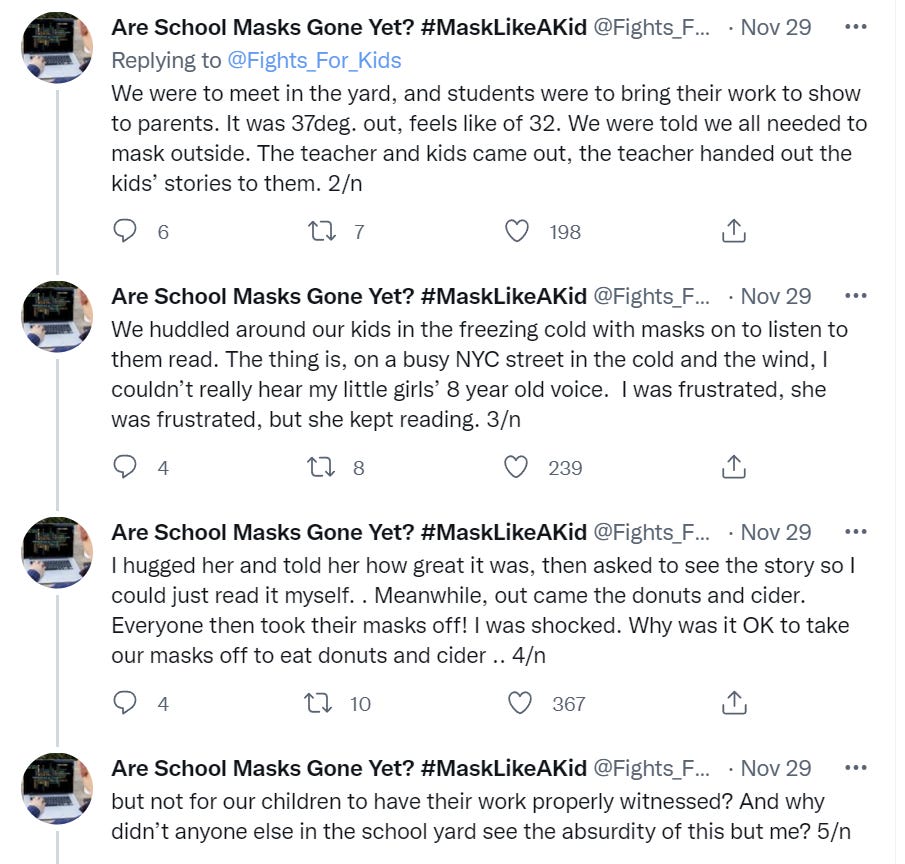The image size is (905, 864).
Task: Reply to the 2/n tweet
Action: (125, 232)
